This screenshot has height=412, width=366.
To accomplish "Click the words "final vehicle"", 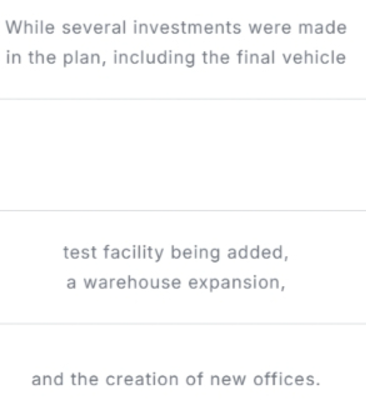I will (292, 57).
